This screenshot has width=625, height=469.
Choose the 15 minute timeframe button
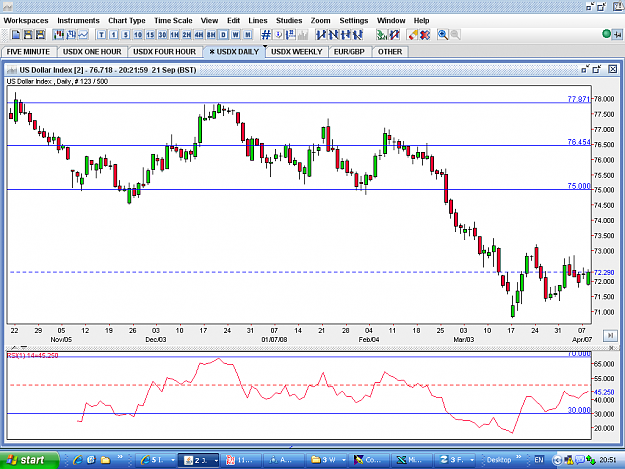150,35
